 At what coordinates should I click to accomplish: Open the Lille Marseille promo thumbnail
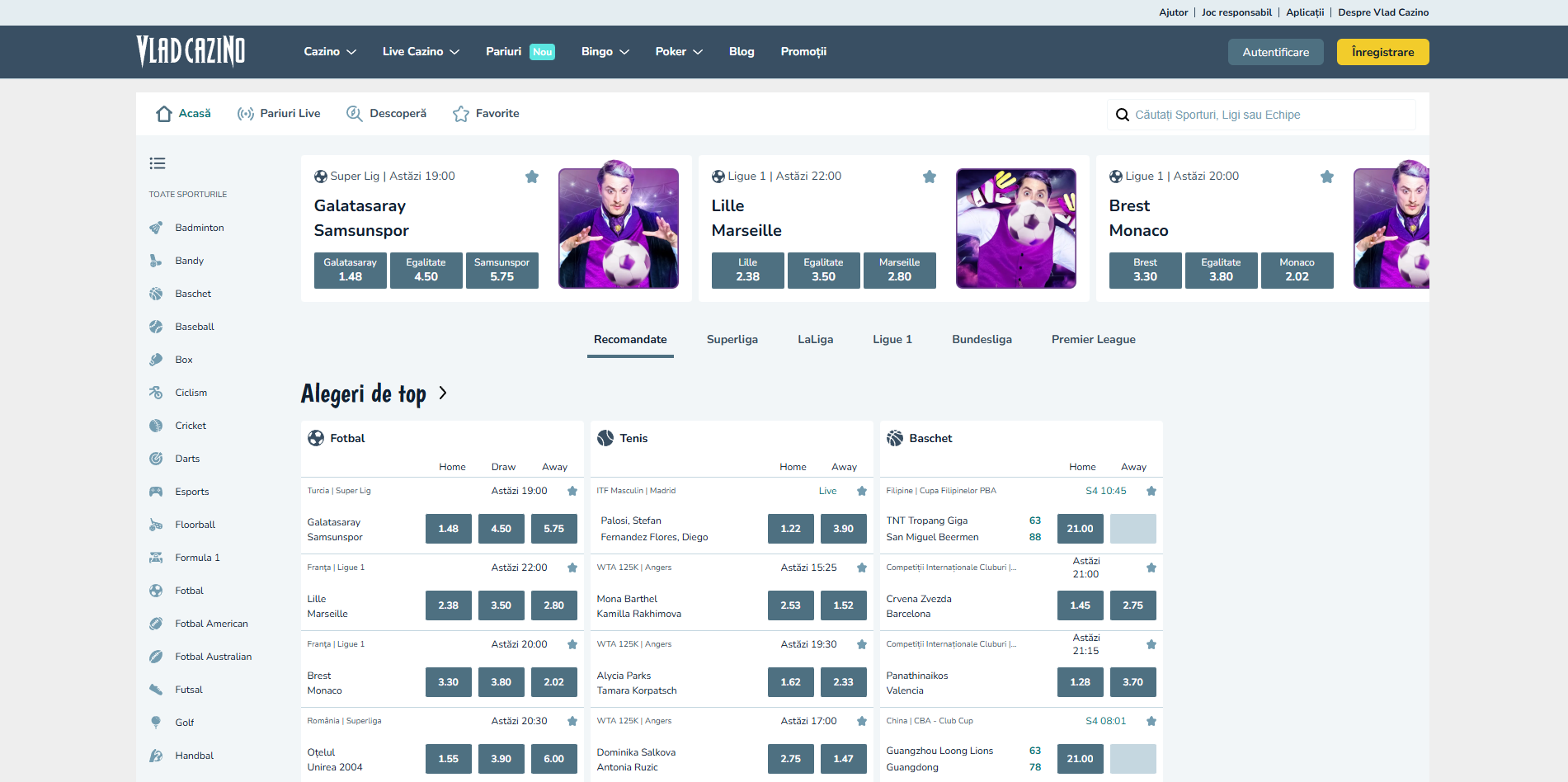pyautogui.click(x=1015, y=228)
